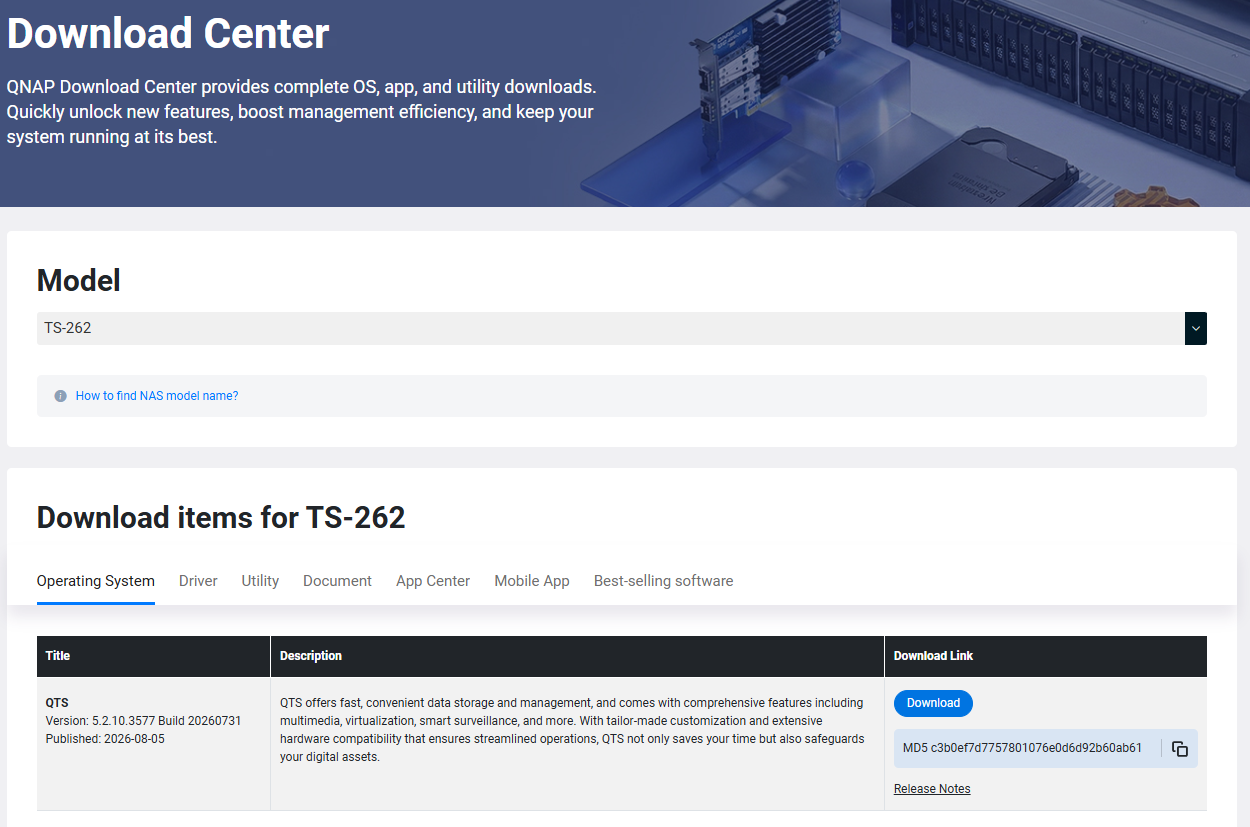Click the MD5 c3b0ef7d7757801076e0d6d92b60ab61 text
The width and height of the screenshot is (1250, 827).
click(1022, 748)
